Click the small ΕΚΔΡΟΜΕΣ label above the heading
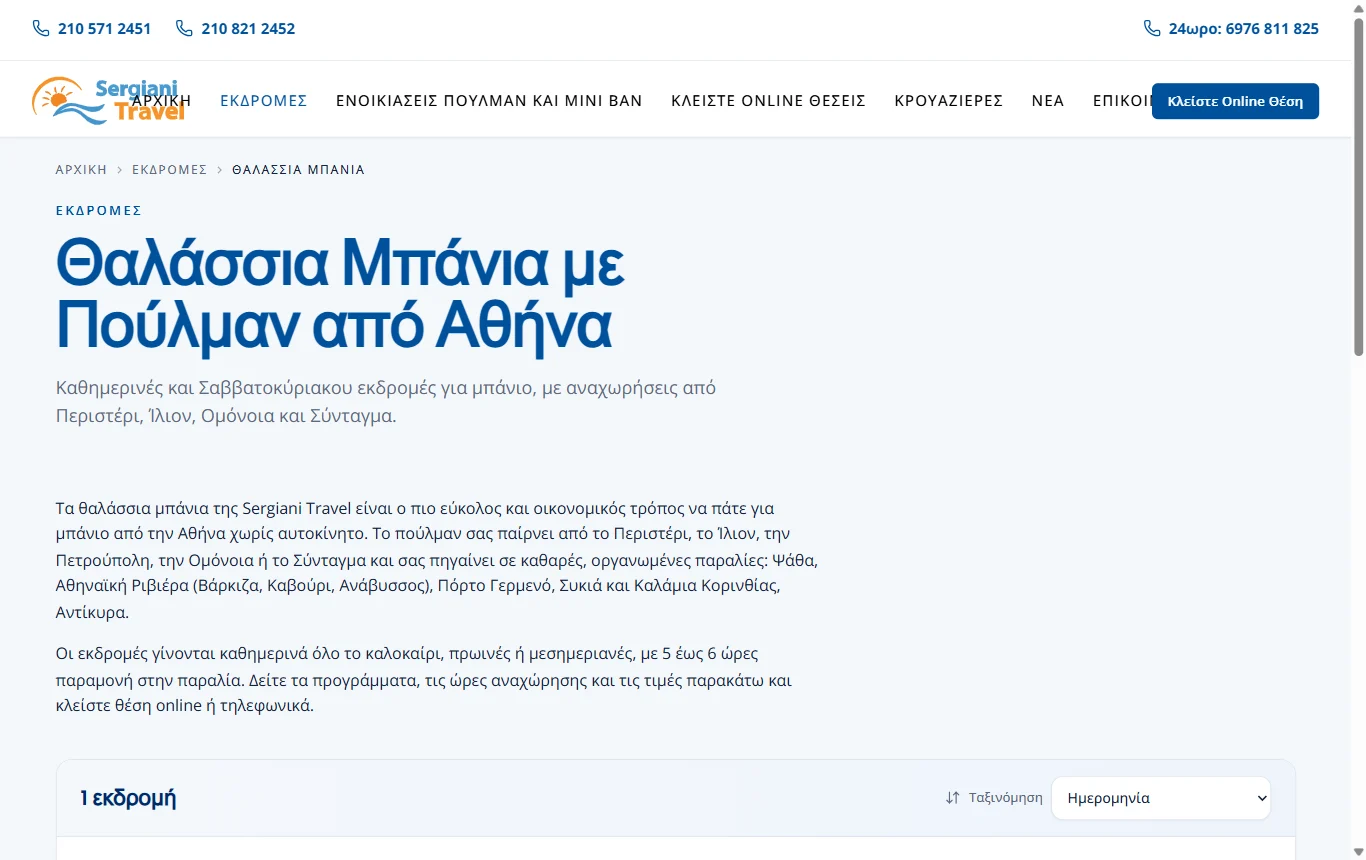This screenshot has width=1366, height=860. pyautogui.click(x=99, y=211)
